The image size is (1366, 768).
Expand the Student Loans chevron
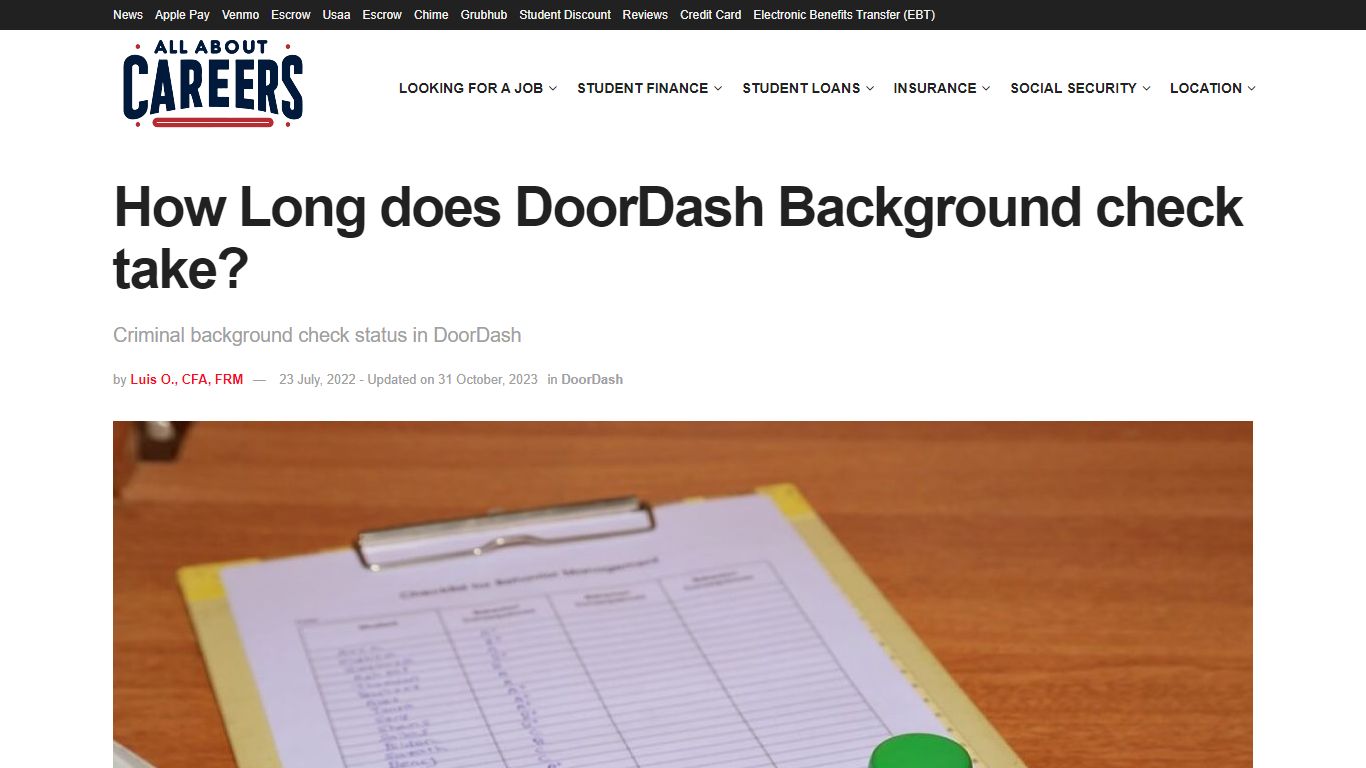click(870, 88)
